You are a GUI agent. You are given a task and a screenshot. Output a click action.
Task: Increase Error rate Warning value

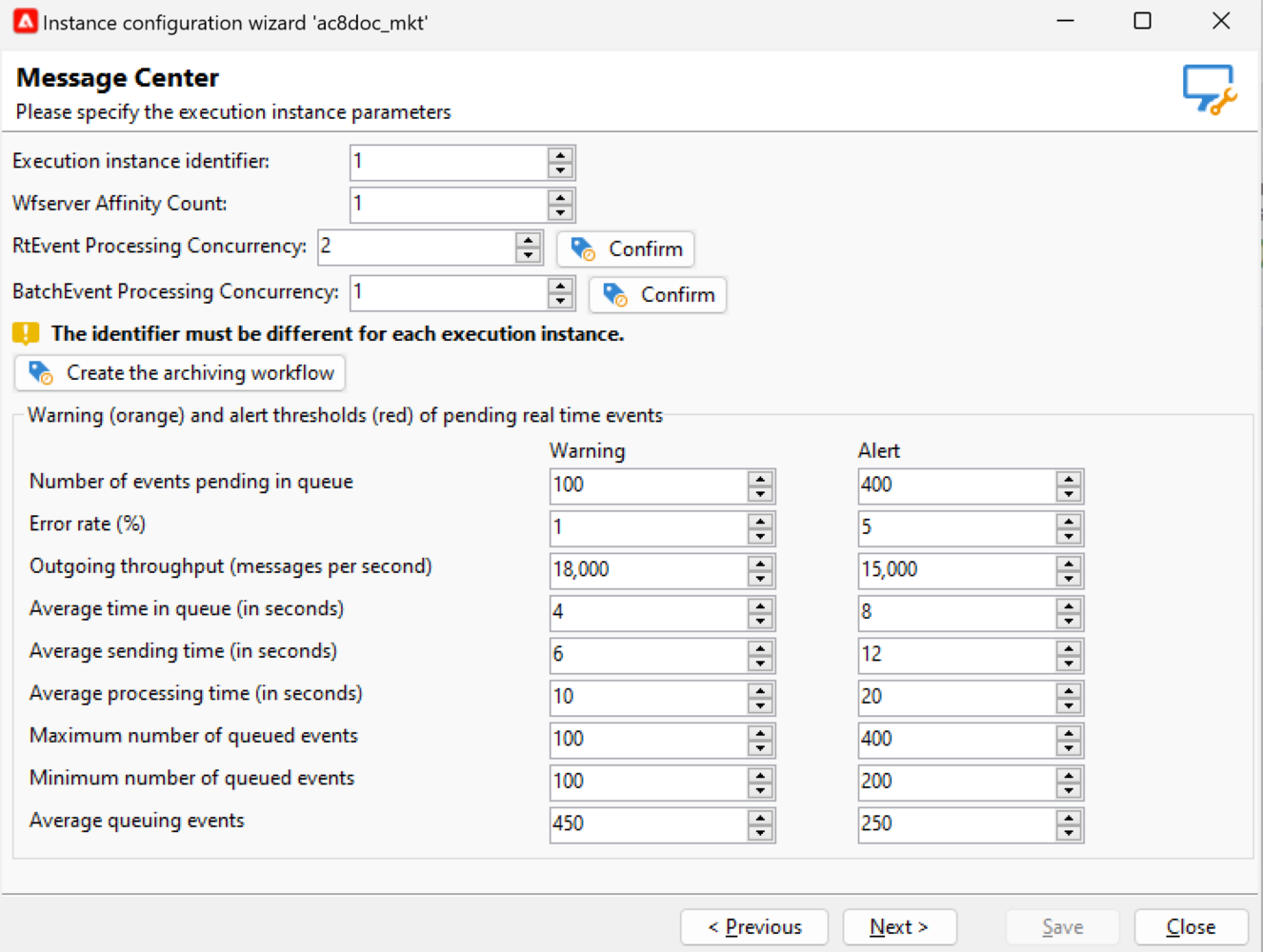pyautogui.click(x=760, y=521)
